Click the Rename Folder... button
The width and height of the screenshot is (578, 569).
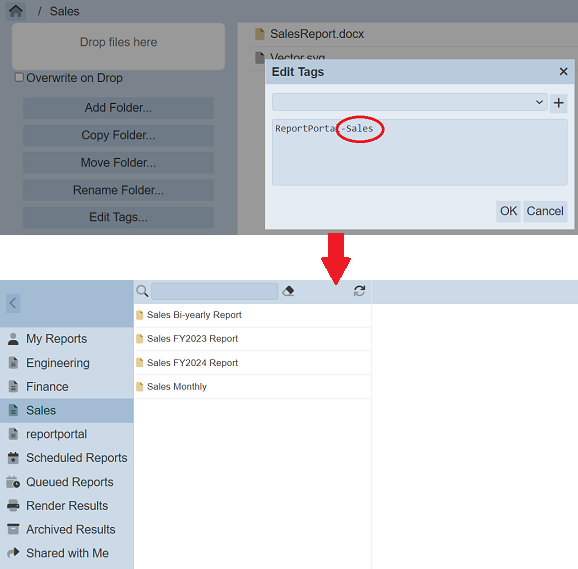pos(118,190)
